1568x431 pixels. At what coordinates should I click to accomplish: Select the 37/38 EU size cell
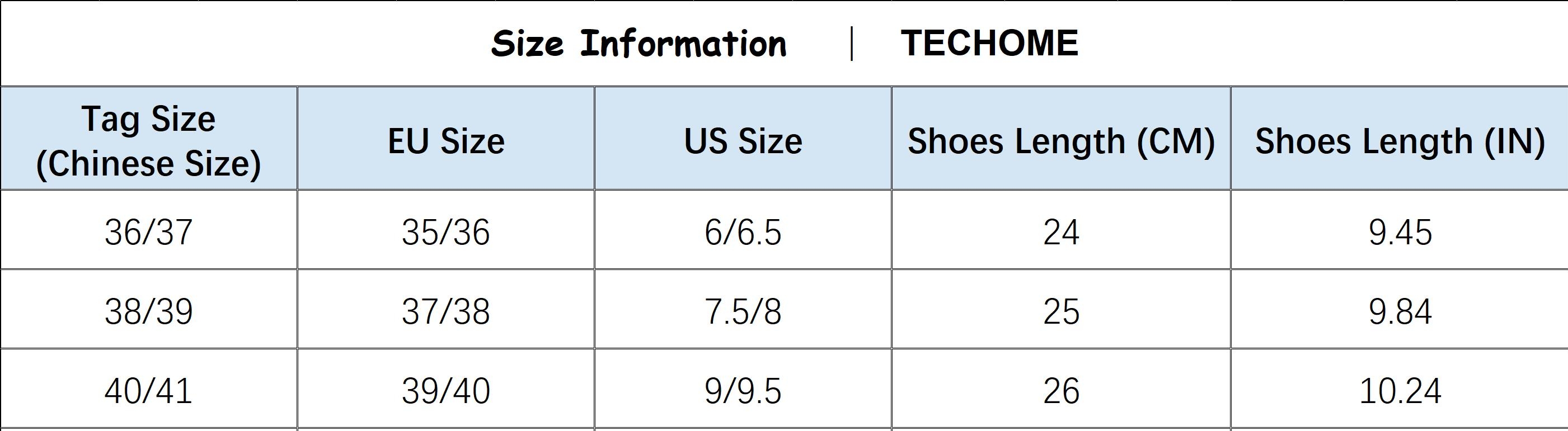click(445, 312)
